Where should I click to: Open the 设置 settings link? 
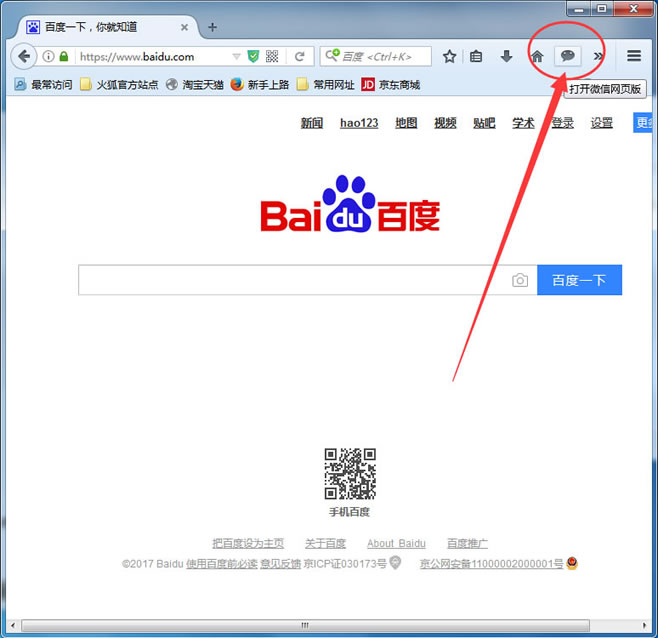[x=602, y=123]
